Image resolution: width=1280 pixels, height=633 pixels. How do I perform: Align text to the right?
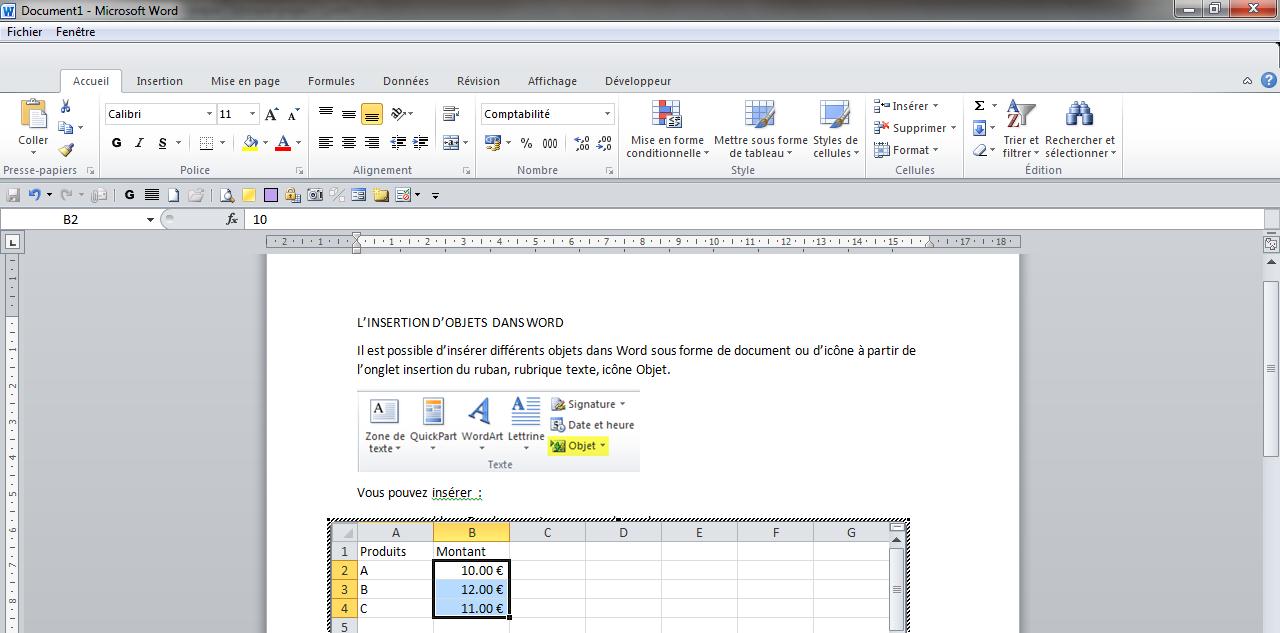(x=371, y=143)
